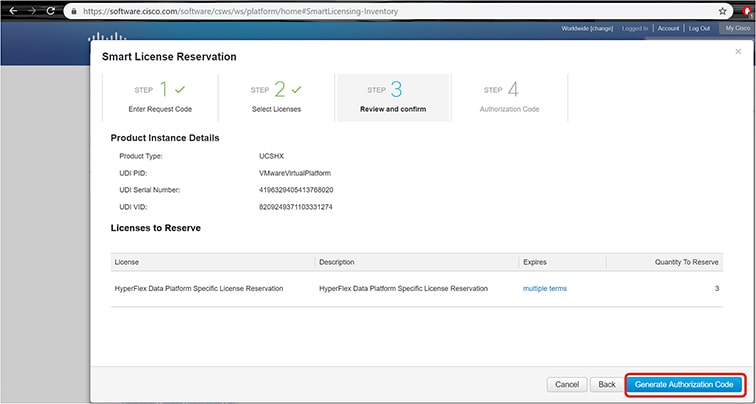Select Step 3 Review and confirm

point(393,98)
